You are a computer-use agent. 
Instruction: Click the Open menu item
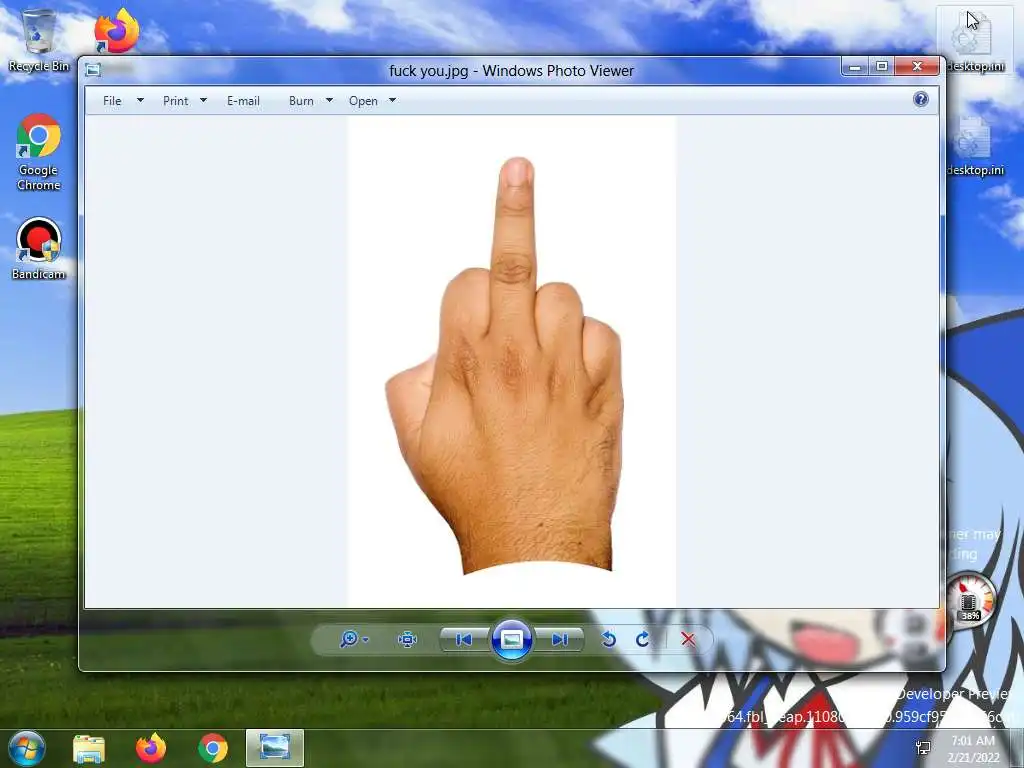(363, 101)
